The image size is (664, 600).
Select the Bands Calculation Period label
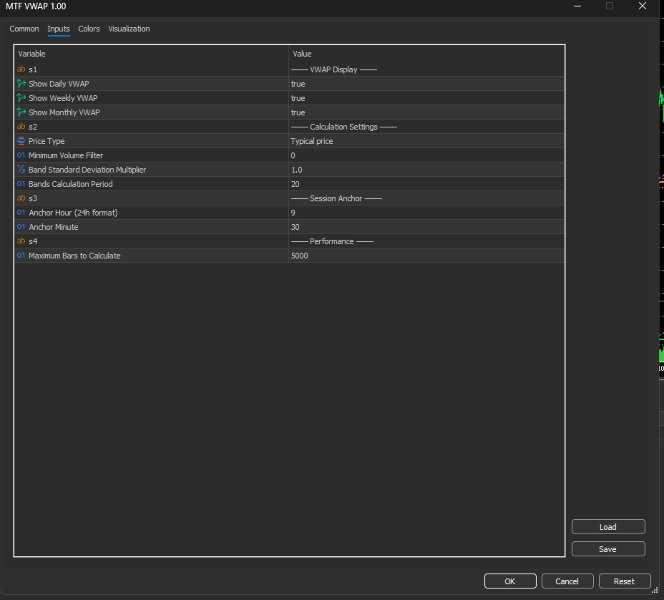point(71,184)
